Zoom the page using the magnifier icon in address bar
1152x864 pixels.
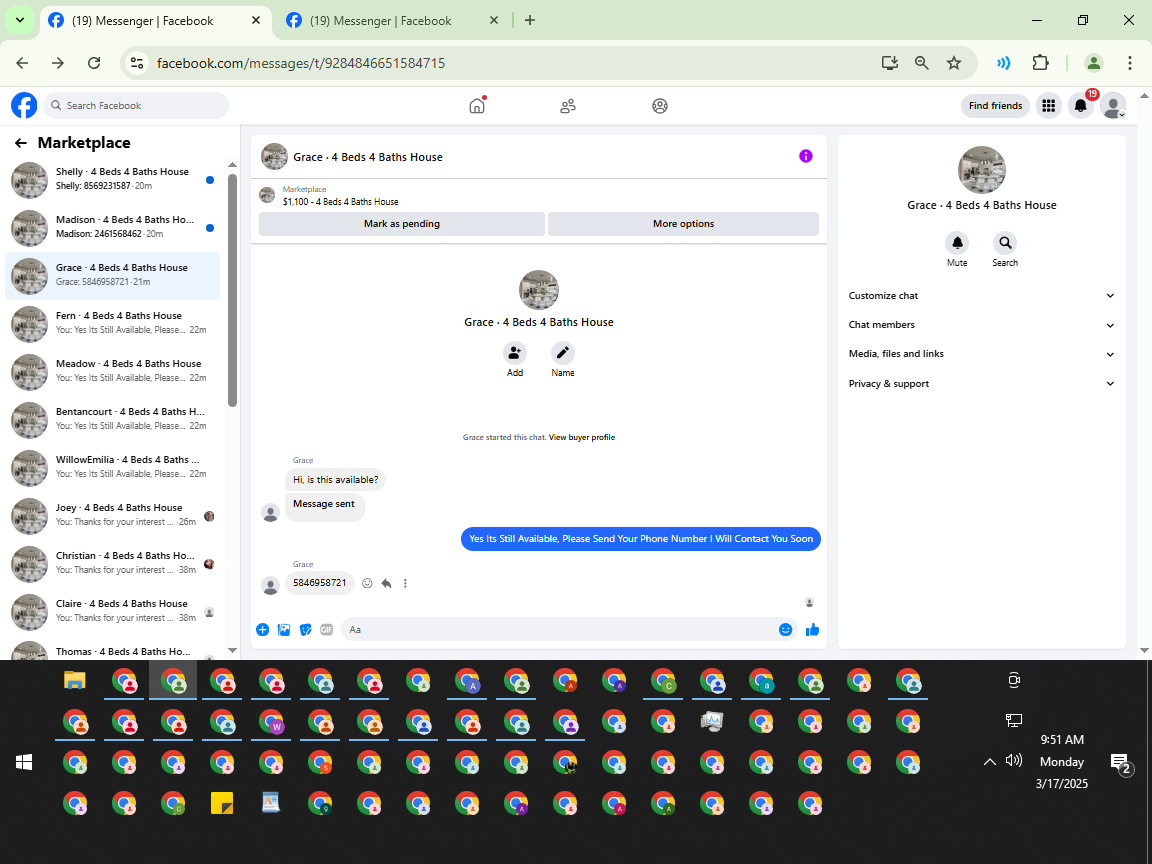click(x=921, y=63)
